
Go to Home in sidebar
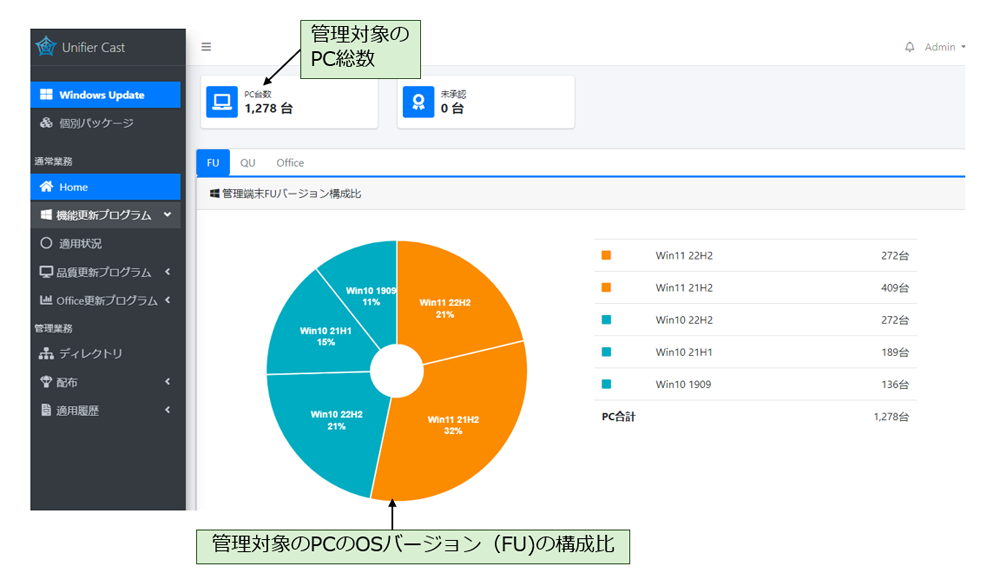(x=105, y=187)
